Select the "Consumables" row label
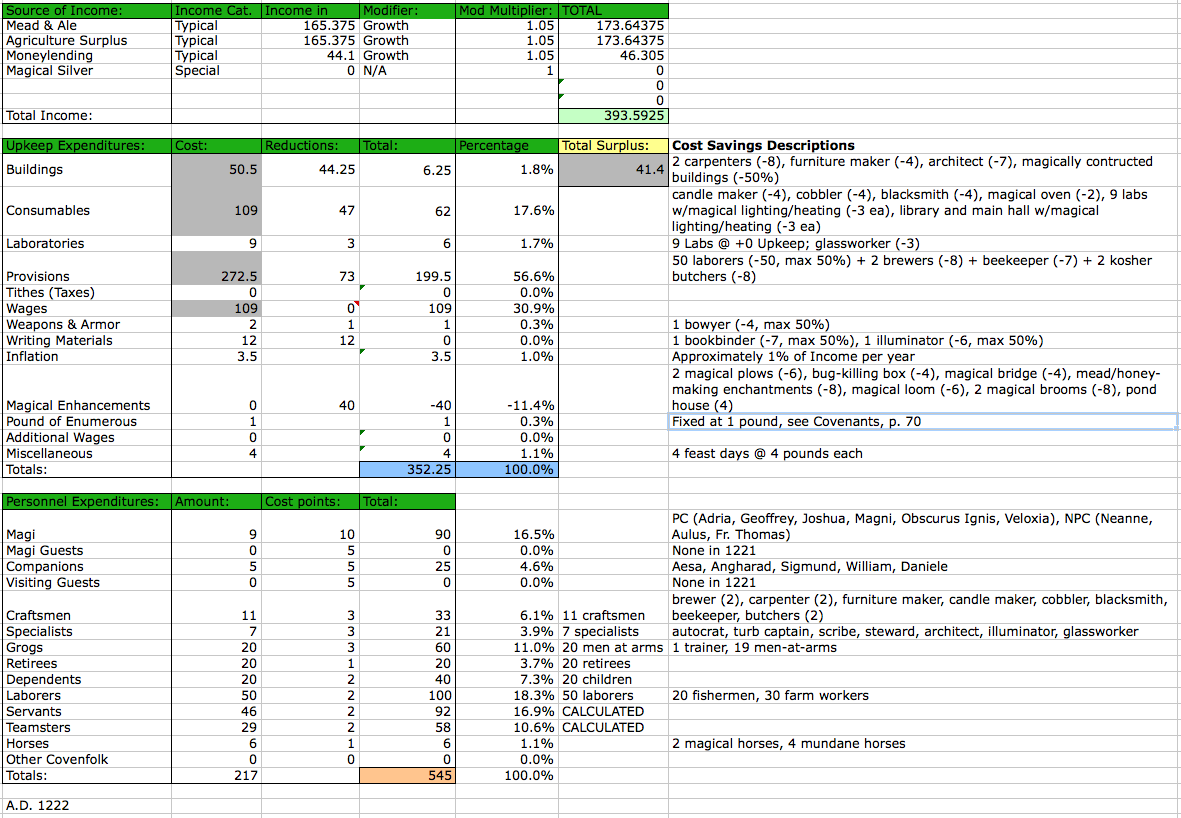This screenshot has width=1181, height=818. click(x=87, y=211)
